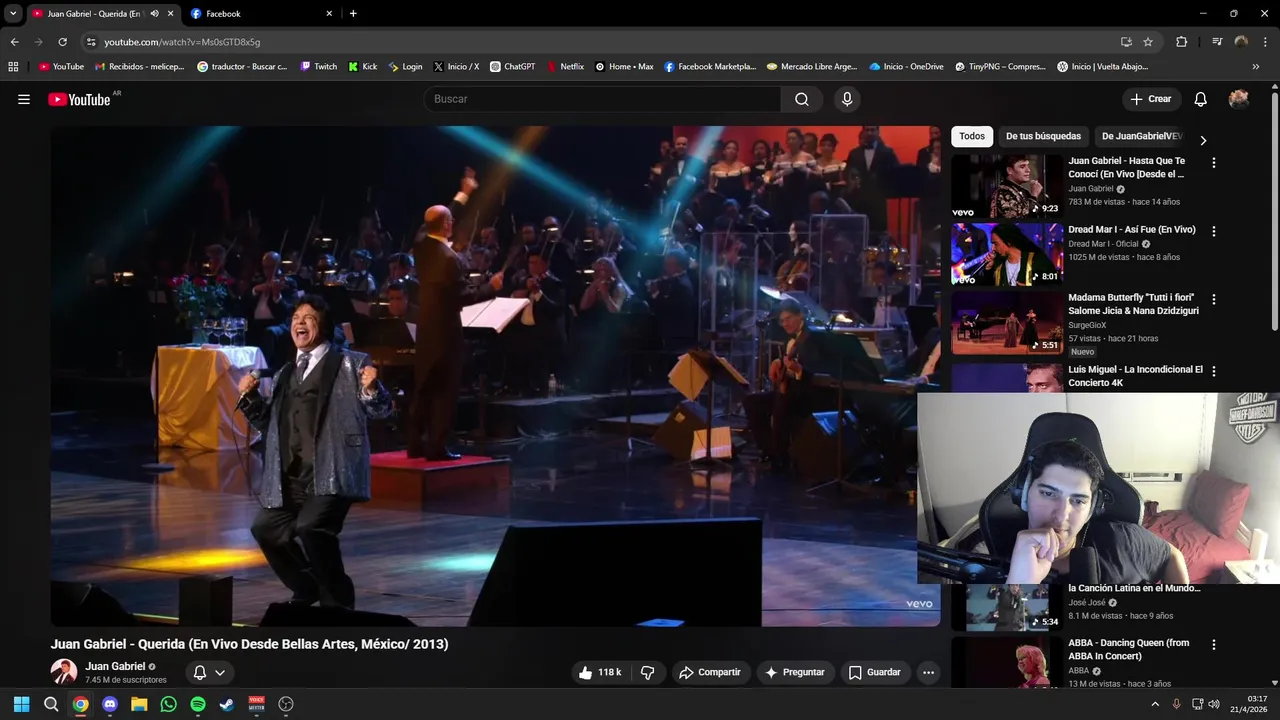
Task: Show more bookmarks with double chevron
Action: [x=1256, y=67]
